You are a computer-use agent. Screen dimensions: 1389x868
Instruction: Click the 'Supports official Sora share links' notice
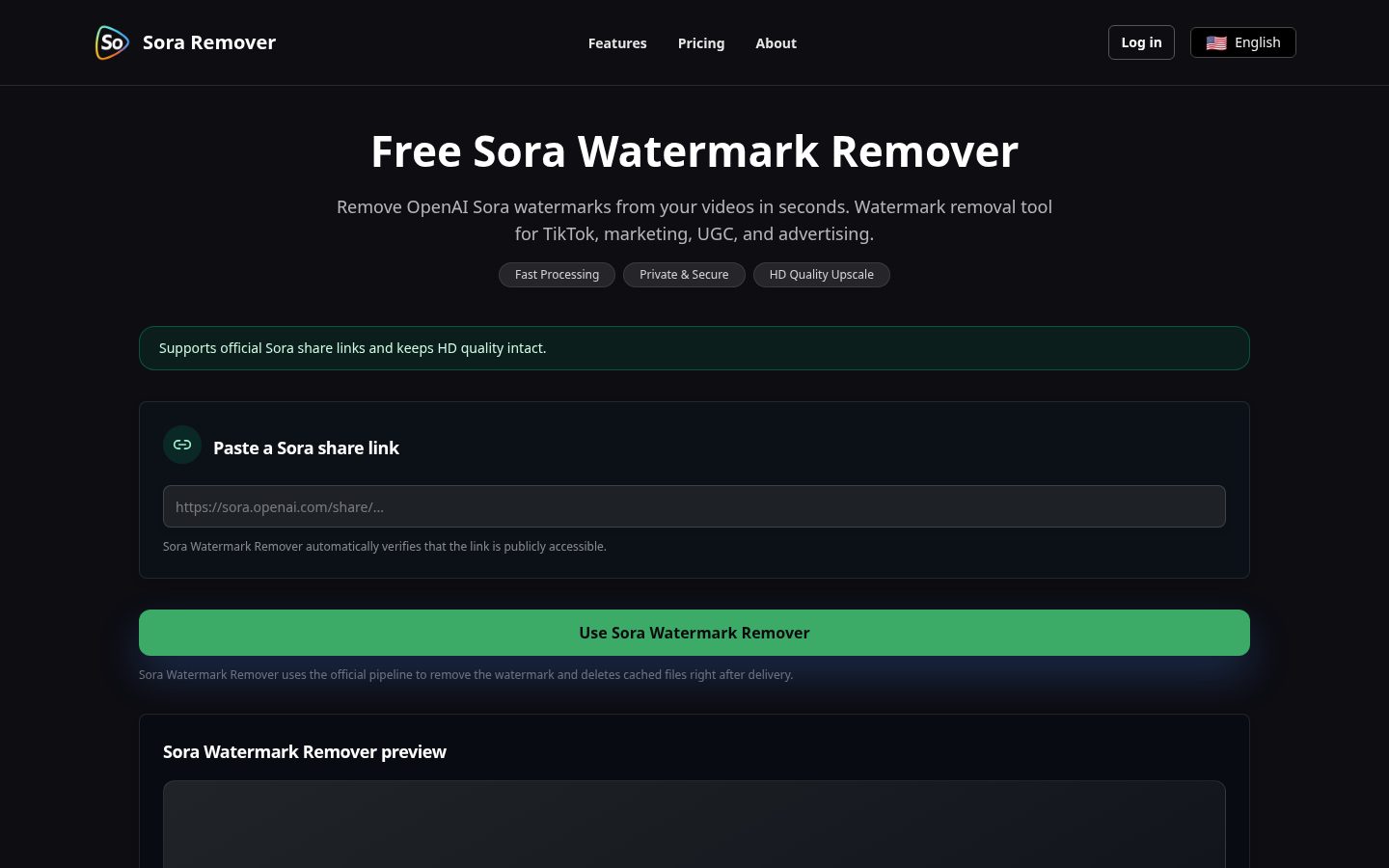pyautogui.click(x=694, y=348)
